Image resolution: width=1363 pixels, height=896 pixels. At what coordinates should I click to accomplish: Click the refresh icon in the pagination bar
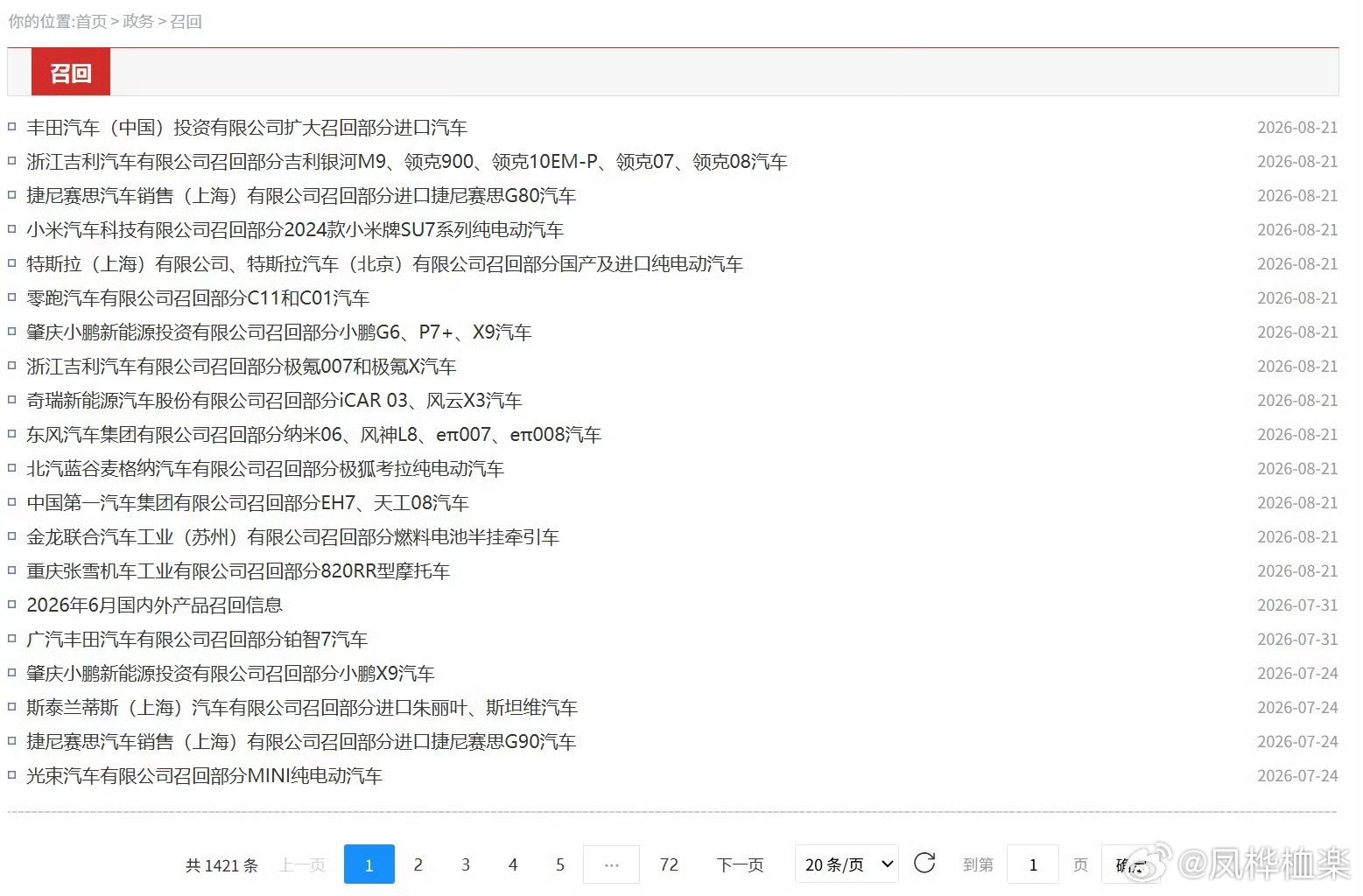(x=924, y=864)
